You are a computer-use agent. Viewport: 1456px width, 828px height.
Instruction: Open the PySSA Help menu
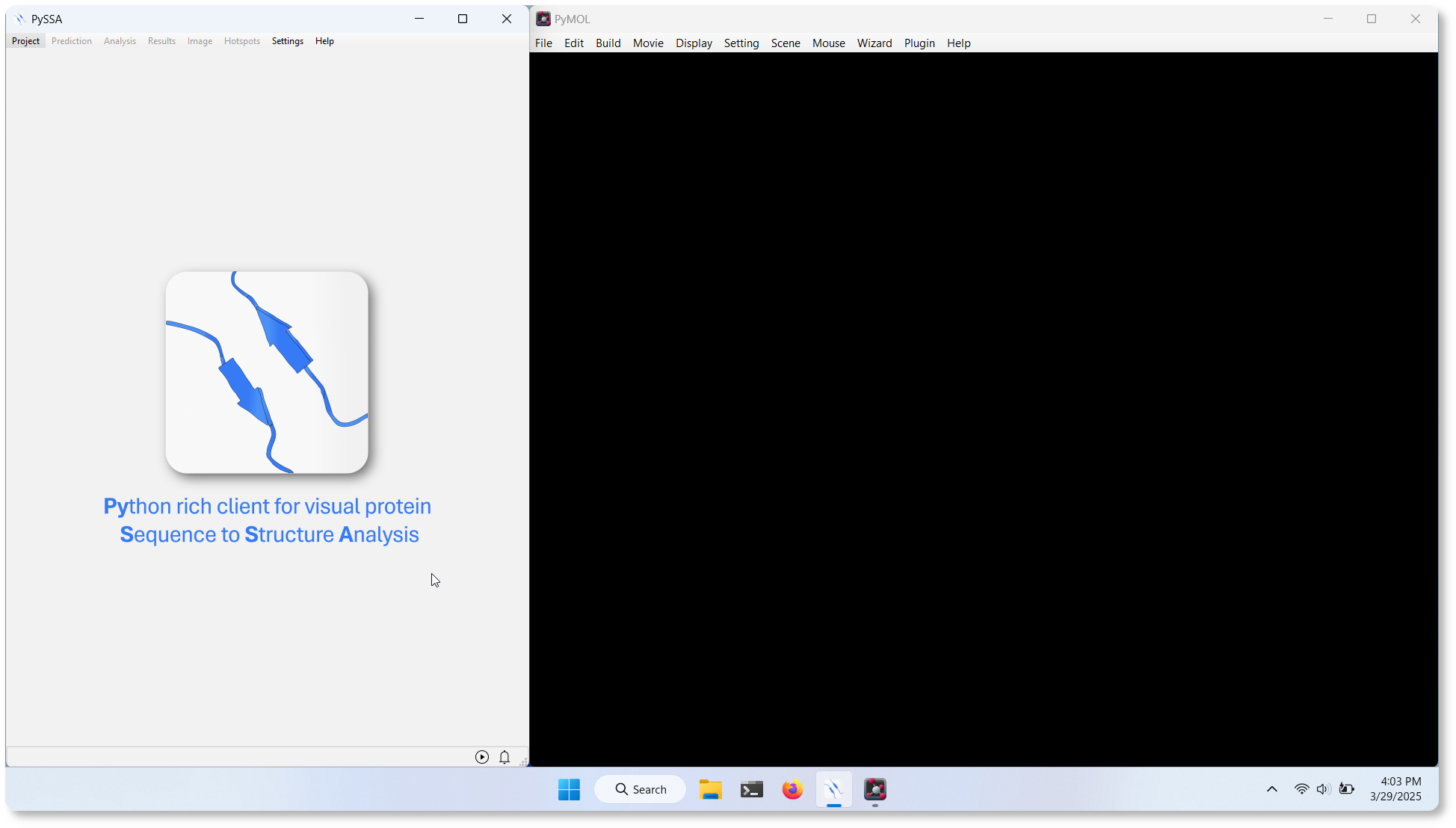(324, 41)
